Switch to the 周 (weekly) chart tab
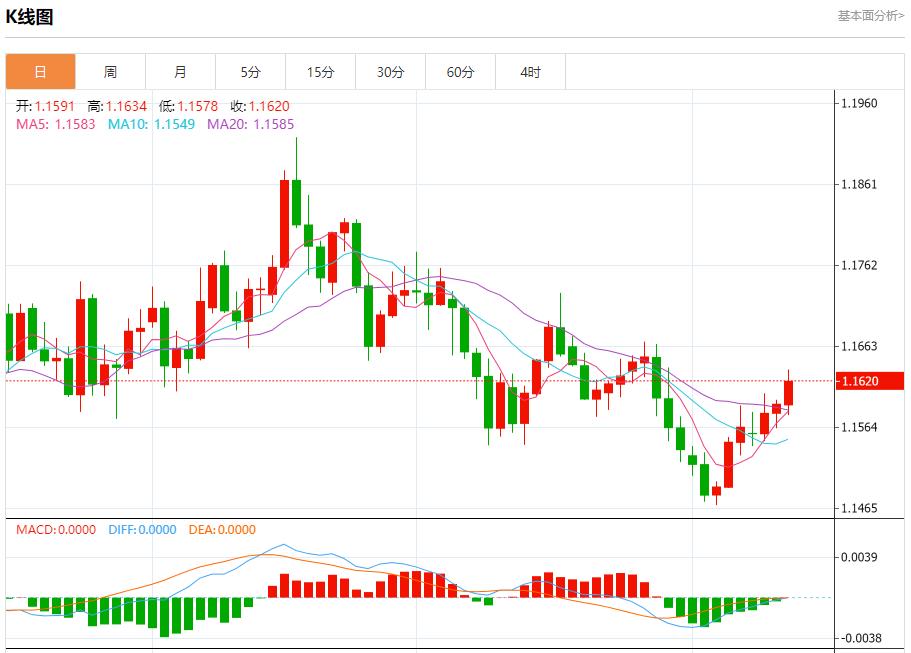This screenshot has width=911, height=653. pyautogui.click(x=111, y=71)
